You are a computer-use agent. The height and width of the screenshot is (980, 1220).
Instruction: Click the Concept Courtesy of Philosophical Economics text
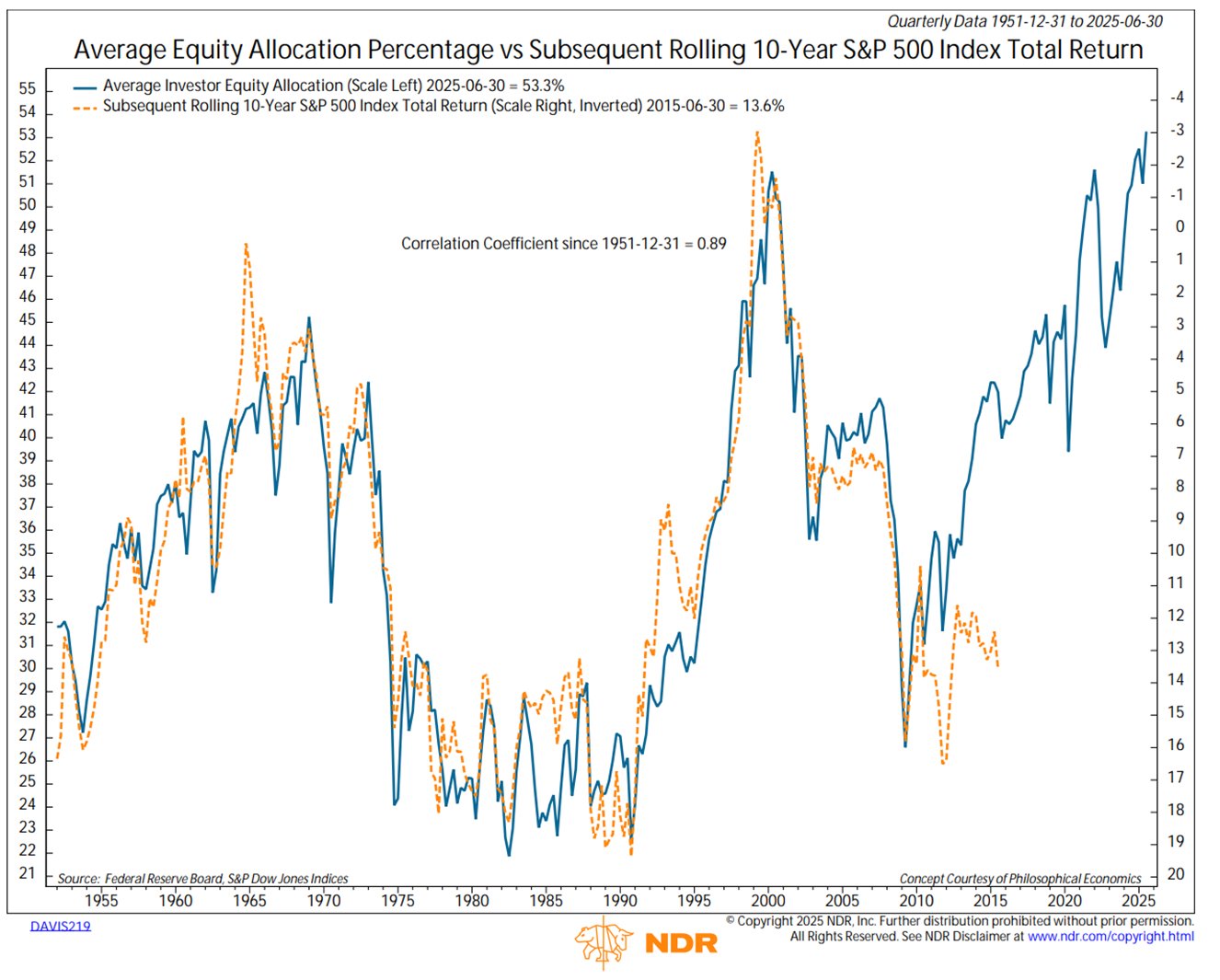coord(1019,879)
